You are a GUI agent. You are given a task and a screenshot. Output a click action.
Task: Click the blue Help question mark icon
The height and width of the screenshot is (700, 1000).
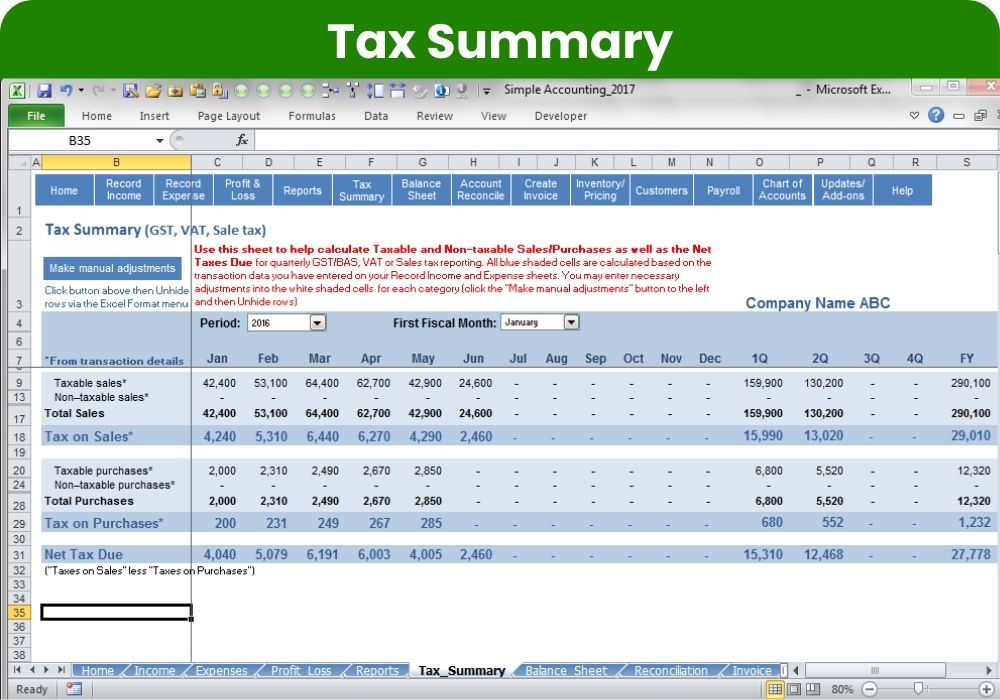click(936, 116)
